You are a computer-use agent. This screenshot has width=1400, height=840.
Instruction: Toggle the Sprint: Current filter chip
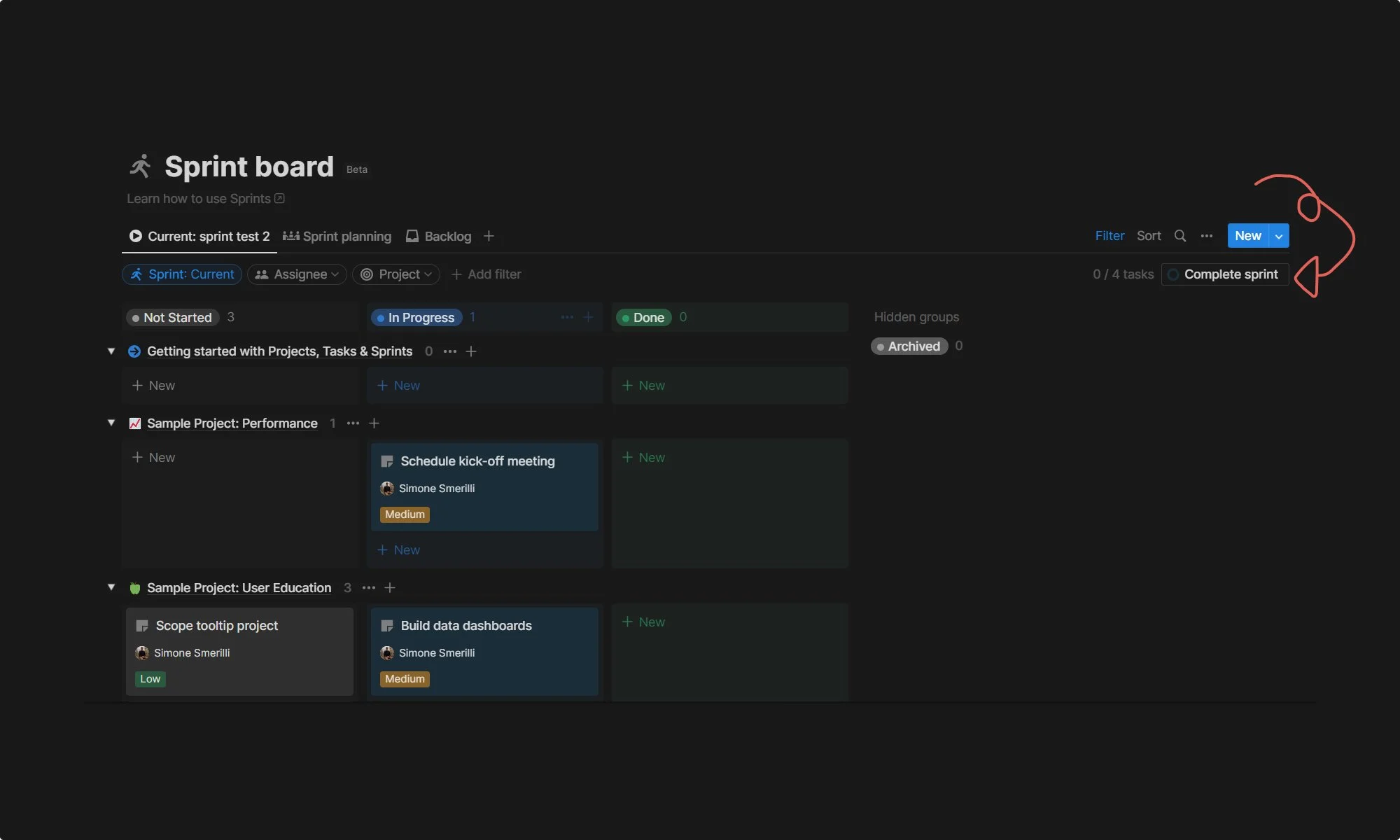182,274
